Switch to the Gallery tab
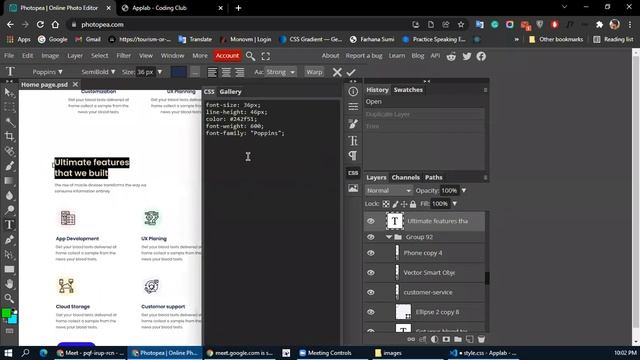The image size is (640, 360). click(230, 92)
